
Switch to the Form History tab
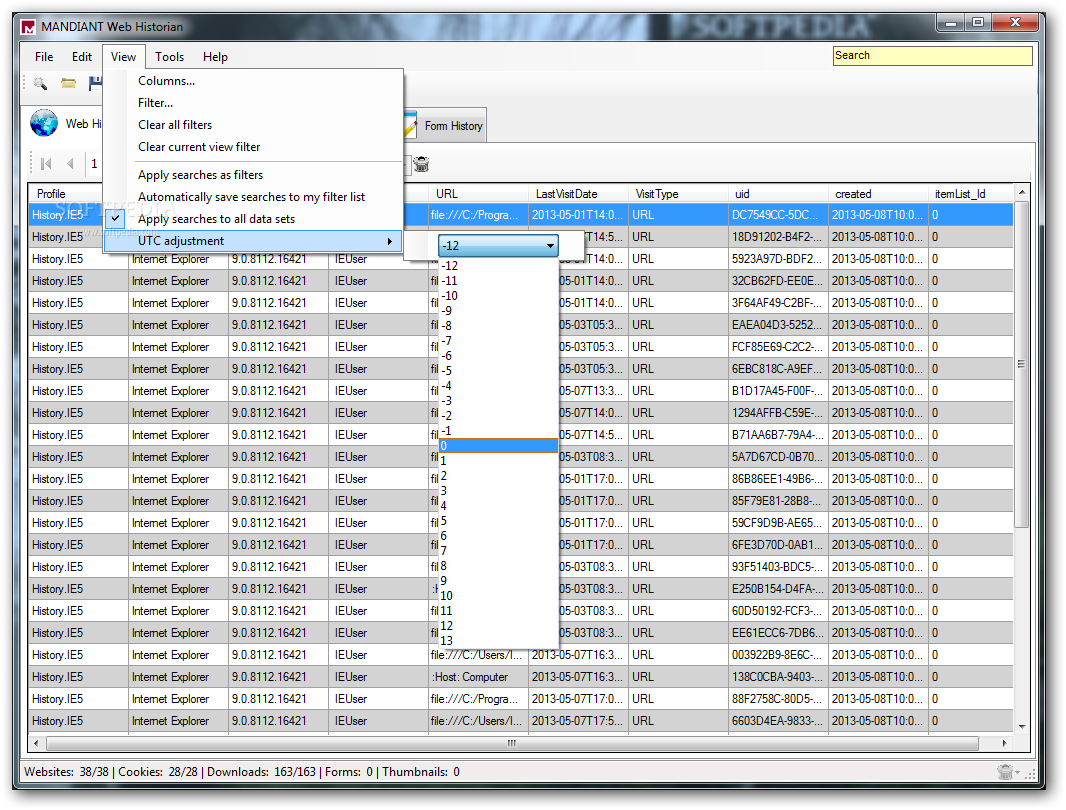point(445,126)
